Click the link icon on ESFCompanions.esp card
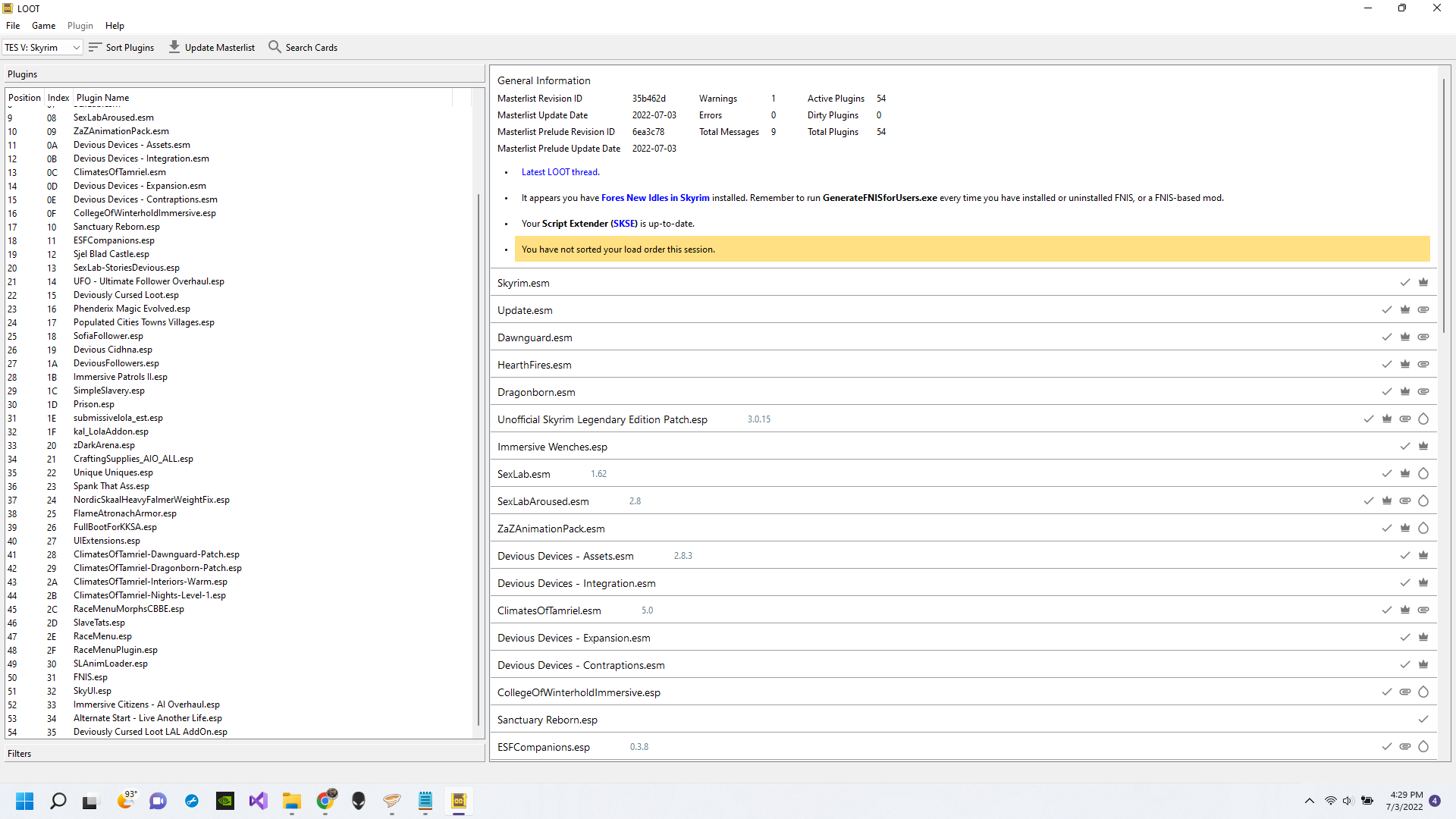The height and width of the screenshot is (819, 1456). (x=1405, y=746)
